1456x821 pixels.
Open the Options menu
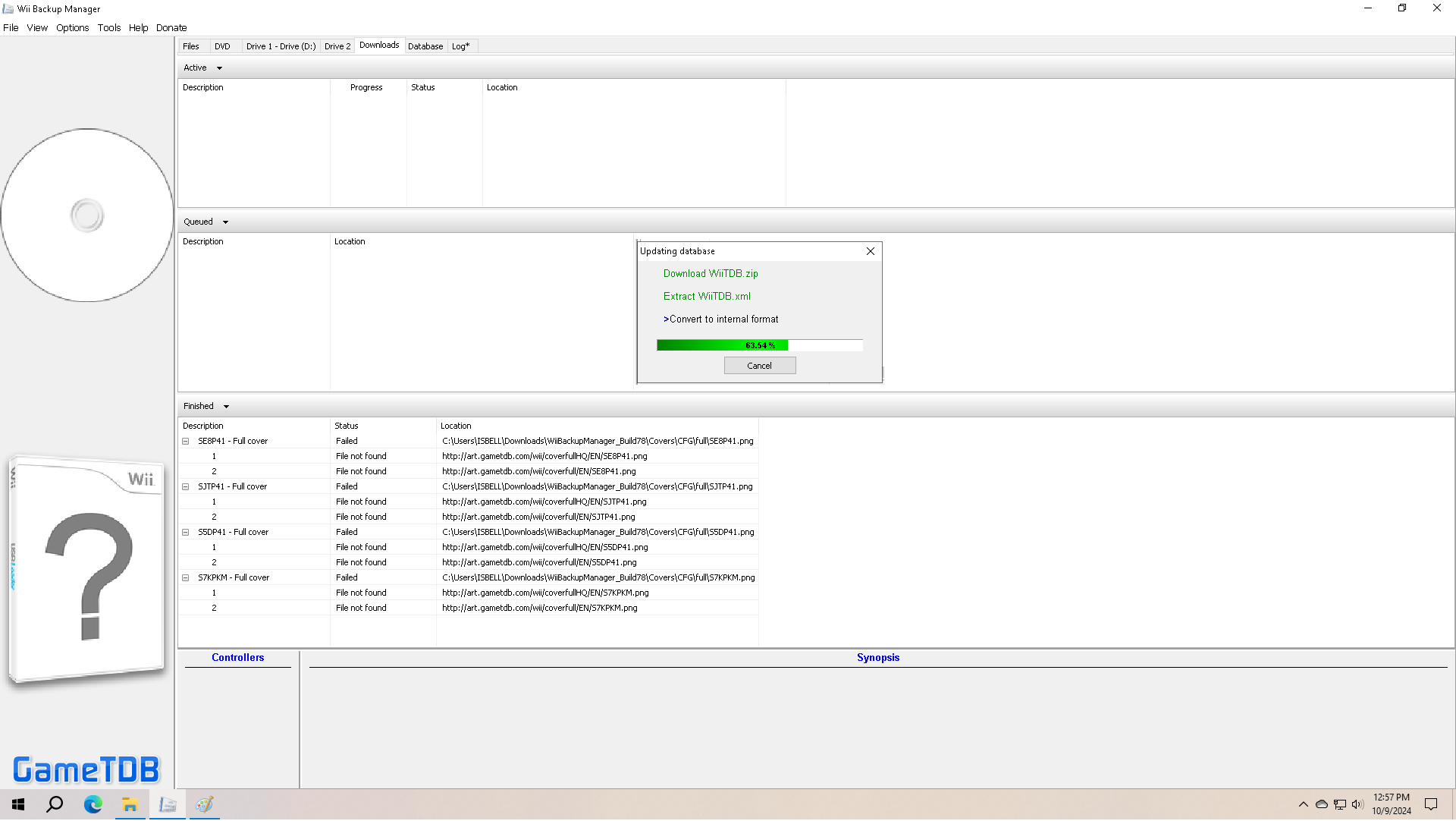click(73, 28)
